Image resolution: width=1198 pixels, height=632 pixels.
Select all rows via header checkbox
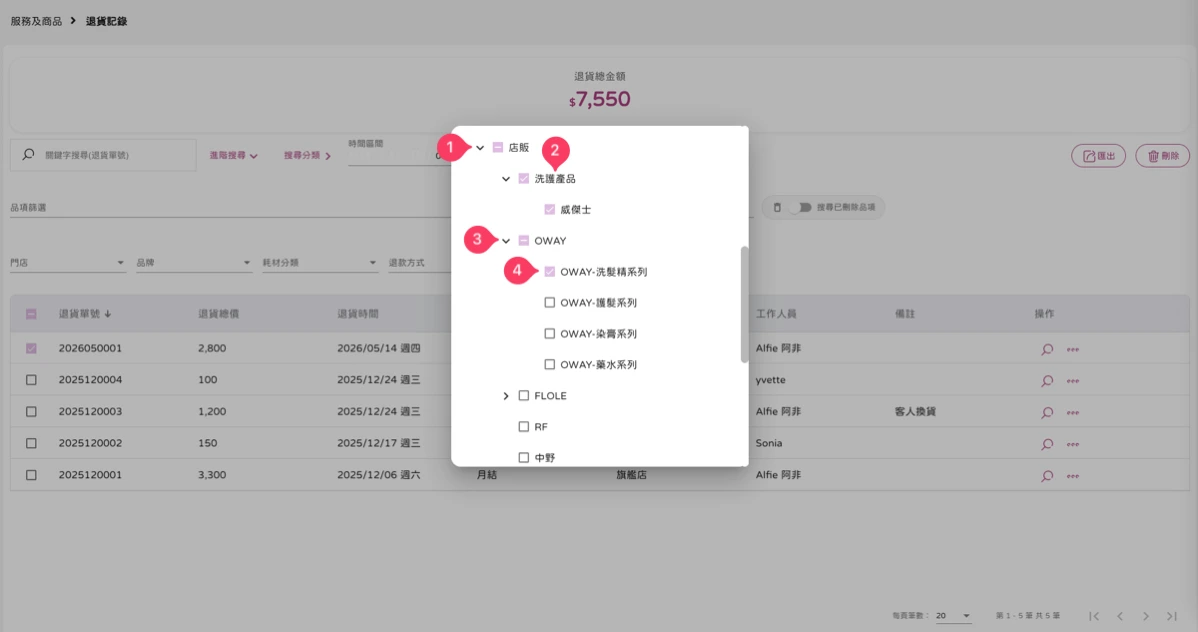(31, 314)
